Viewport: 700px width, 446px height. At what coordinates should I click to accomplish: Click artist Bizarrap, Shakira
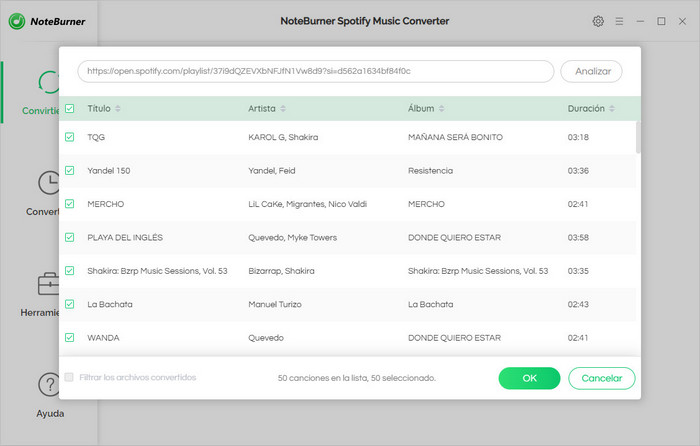(x=281, y=271)
